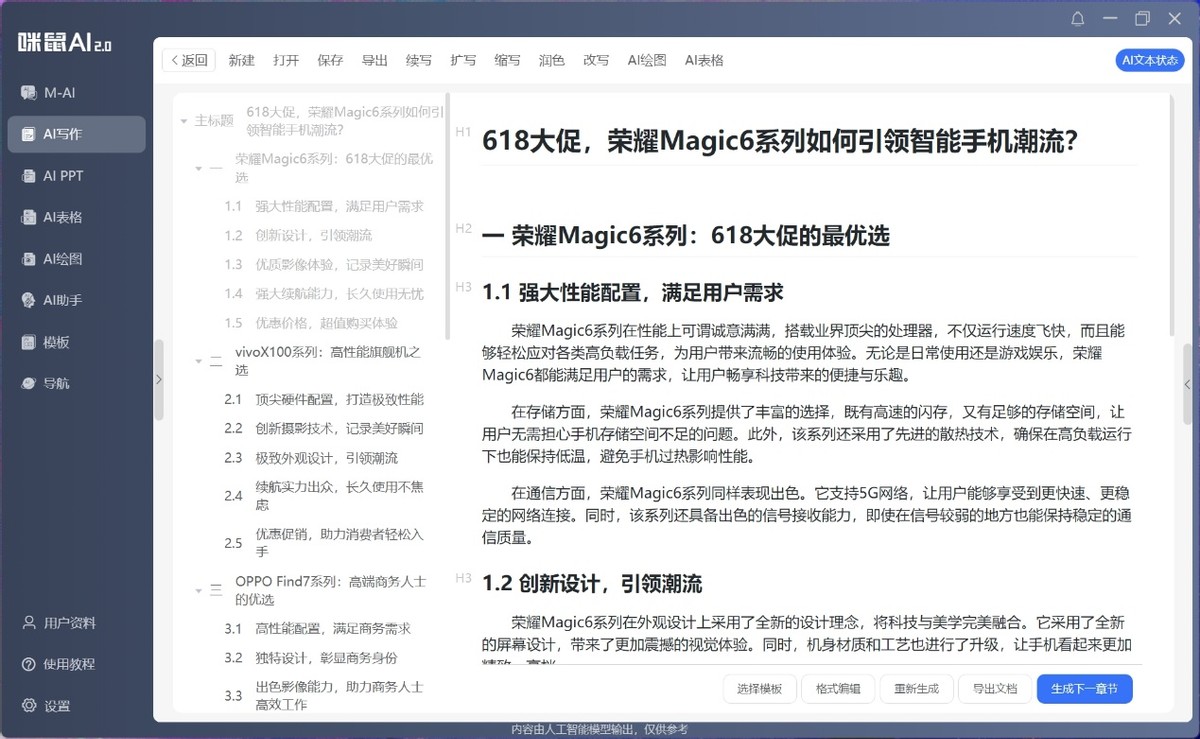The image size is (1200, 739).
Task: Select outline item 3.2 独特设计
Action: coord(311,658)
